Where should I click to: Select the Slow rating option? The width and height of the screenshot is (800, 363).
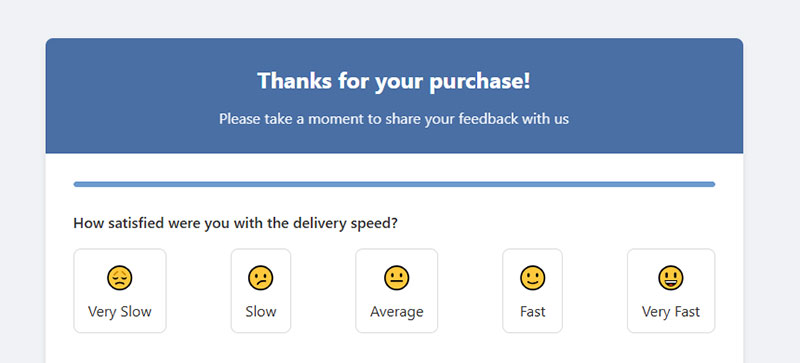pyautogui.click(x=261, y=291)
